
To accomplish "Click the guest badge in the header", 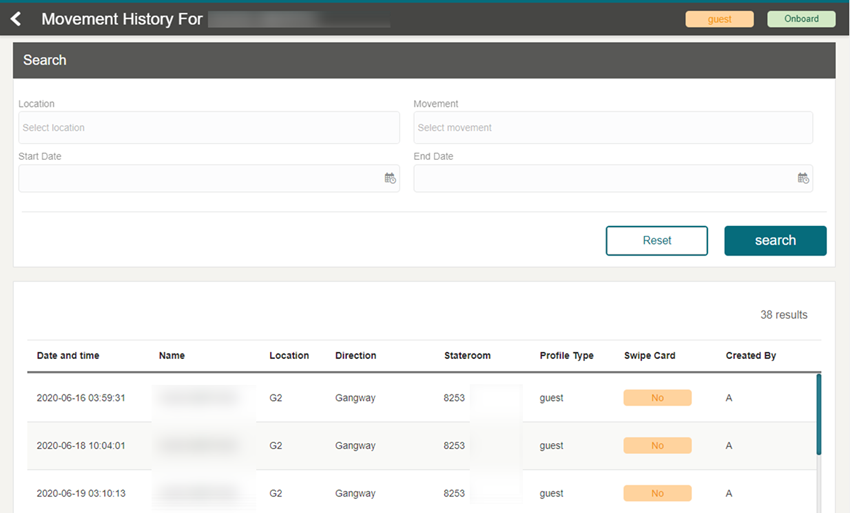I will (x=719, y=19).
